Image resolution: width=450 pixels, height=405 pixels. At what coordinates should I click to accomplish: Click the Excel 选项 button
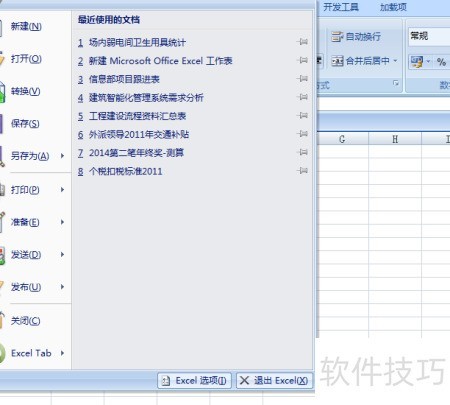click(194, 380)
